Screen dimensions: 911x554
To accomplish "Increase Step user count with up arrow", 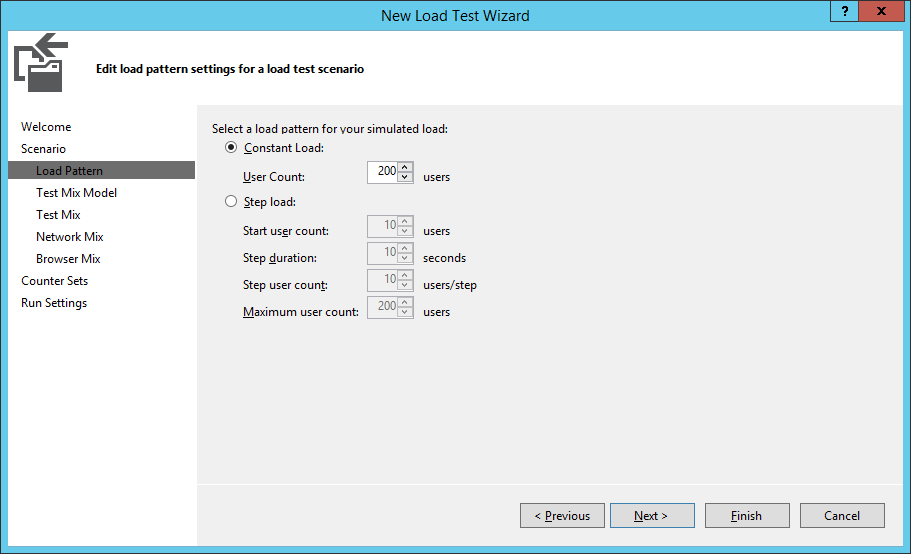I will click(405, 275).
